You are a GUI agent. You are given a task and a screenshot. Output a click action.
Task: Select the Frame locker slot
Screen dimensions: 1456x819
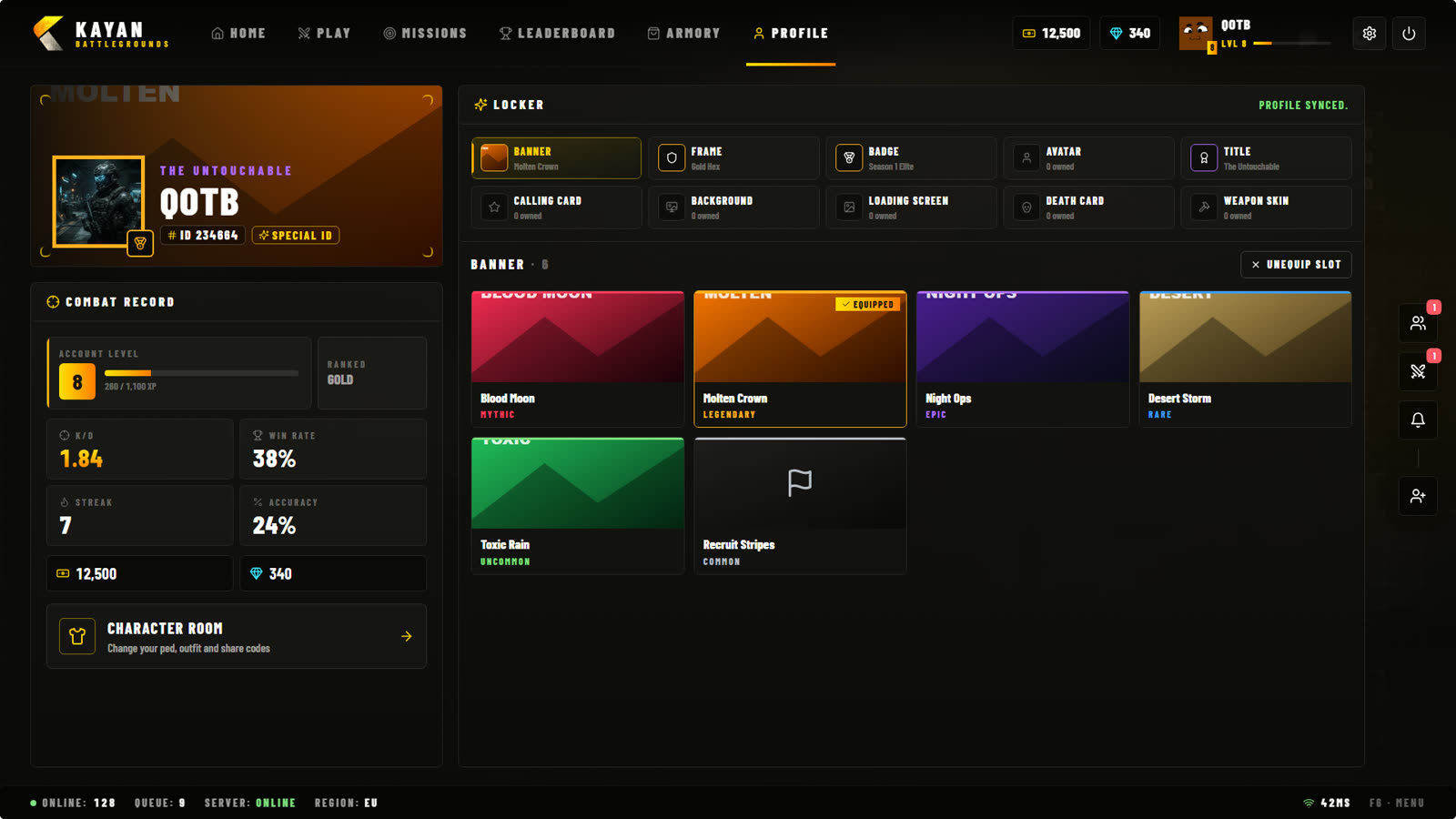tap(733, 158)
